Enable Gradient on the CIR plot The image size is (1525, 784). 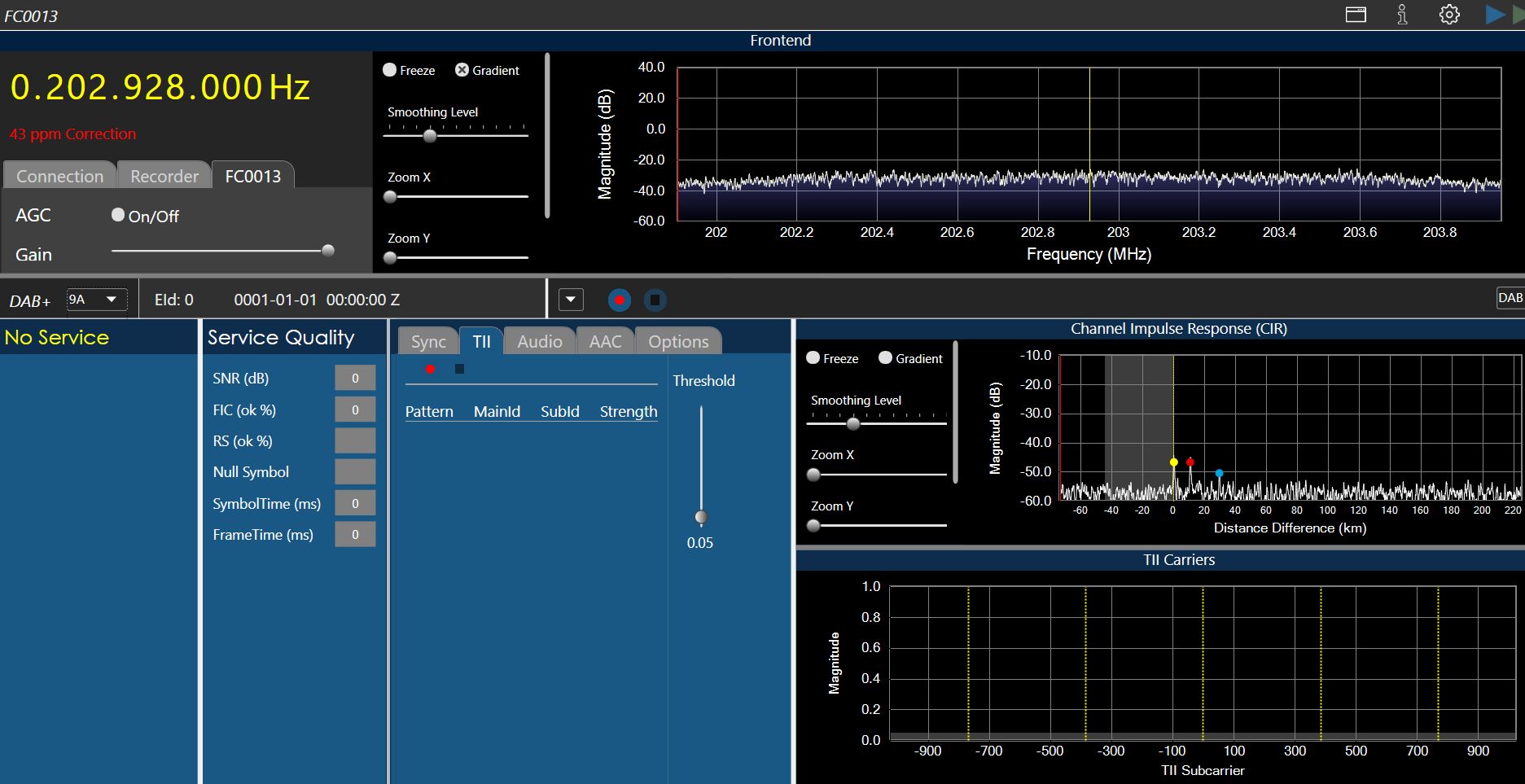(x=886, y=358)
